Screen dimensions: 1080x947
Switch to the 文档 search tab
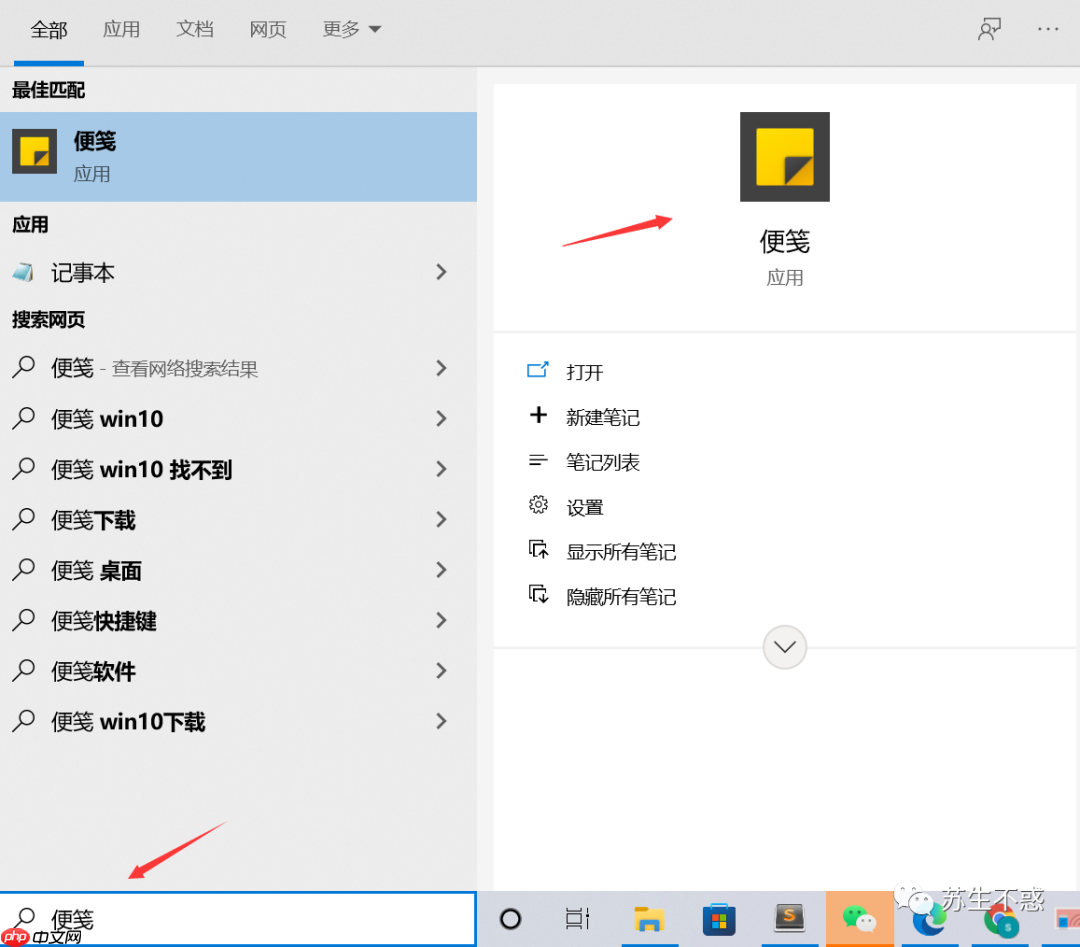(x=195, y=29)
